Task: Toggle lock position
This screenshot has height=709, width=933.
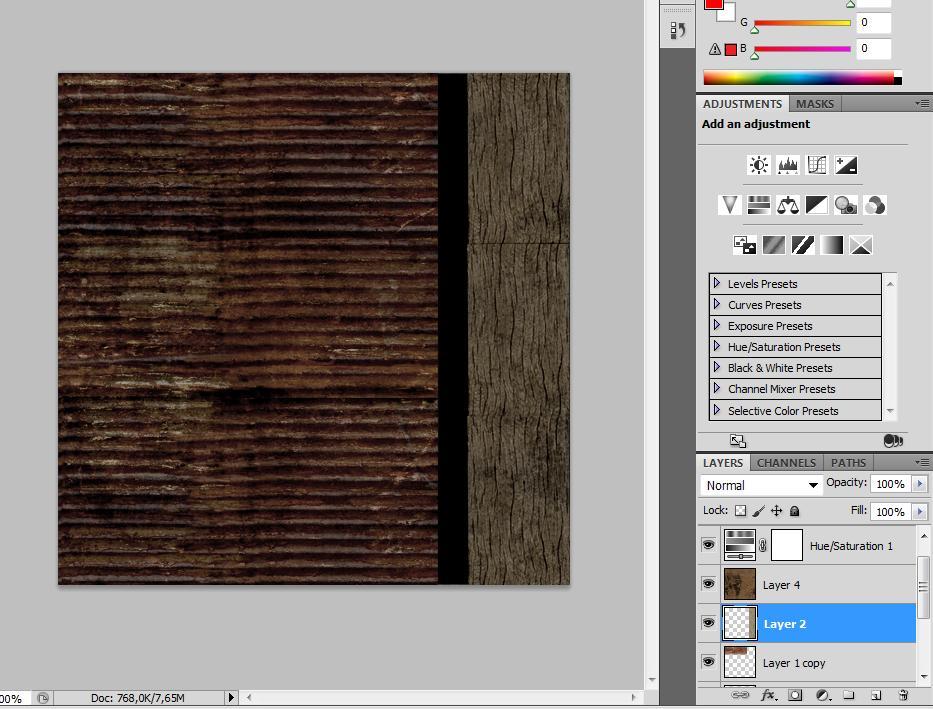Action: point(777,510)
